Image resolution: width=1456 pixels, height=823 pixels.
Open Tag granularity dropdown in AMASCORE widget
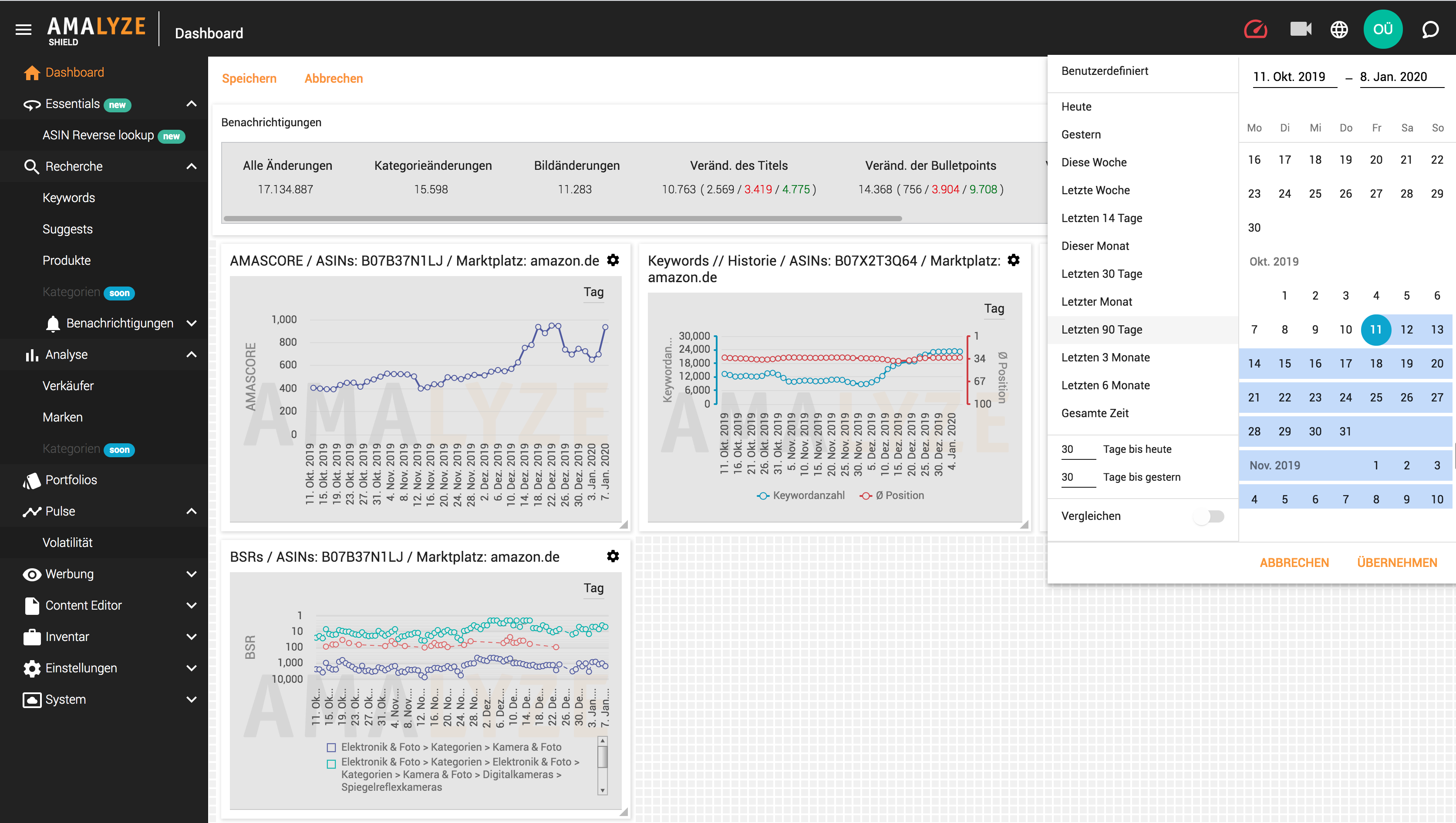(593, 292)
